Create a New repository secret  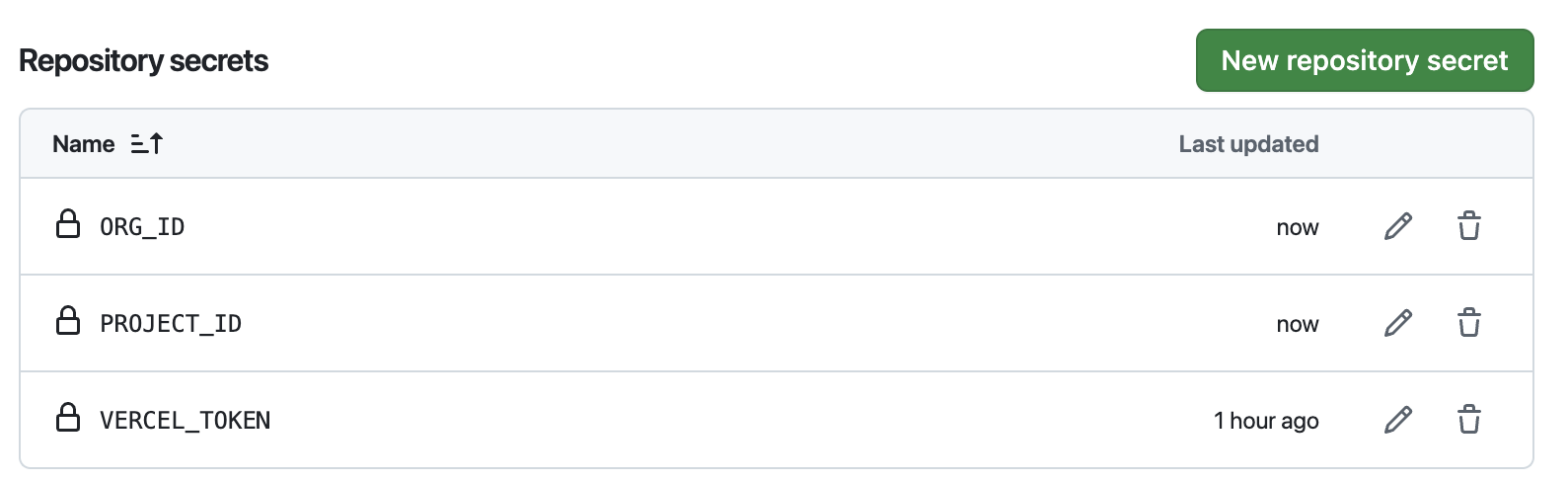1365,60
